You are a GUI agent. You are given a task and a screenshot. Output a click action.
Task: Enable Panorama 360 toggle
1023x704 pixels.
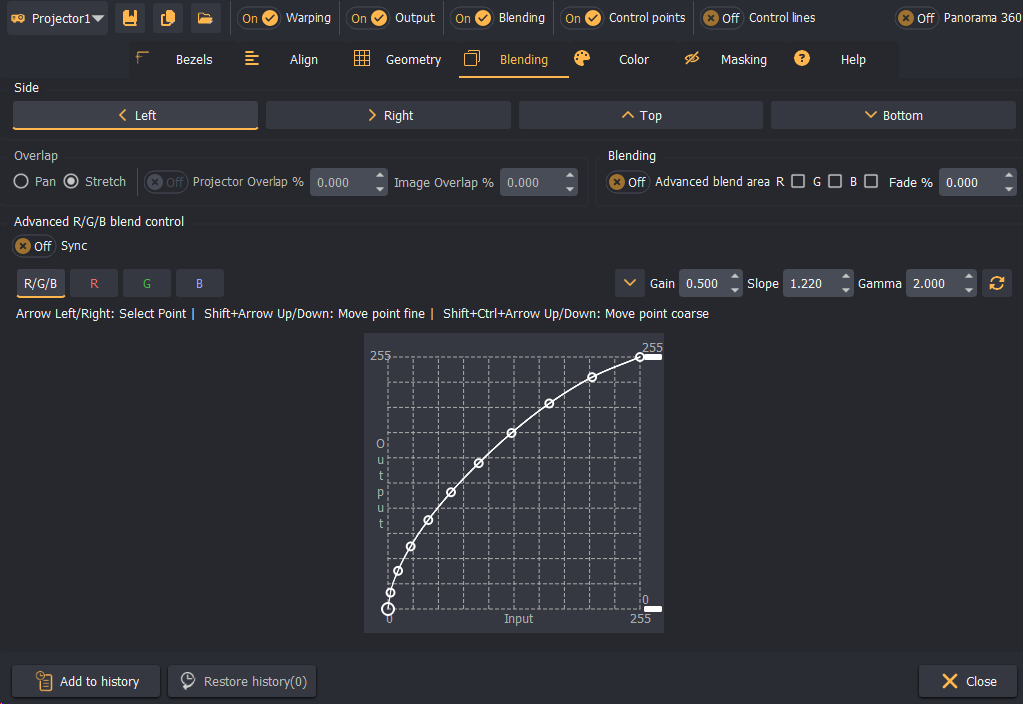click(917, 18)
